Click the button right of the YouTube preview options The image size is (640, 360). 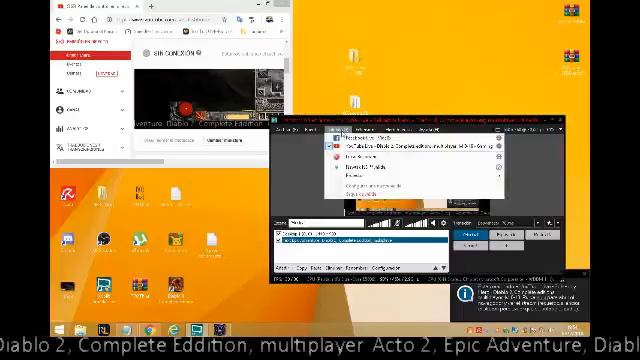(x=224, y=140)
